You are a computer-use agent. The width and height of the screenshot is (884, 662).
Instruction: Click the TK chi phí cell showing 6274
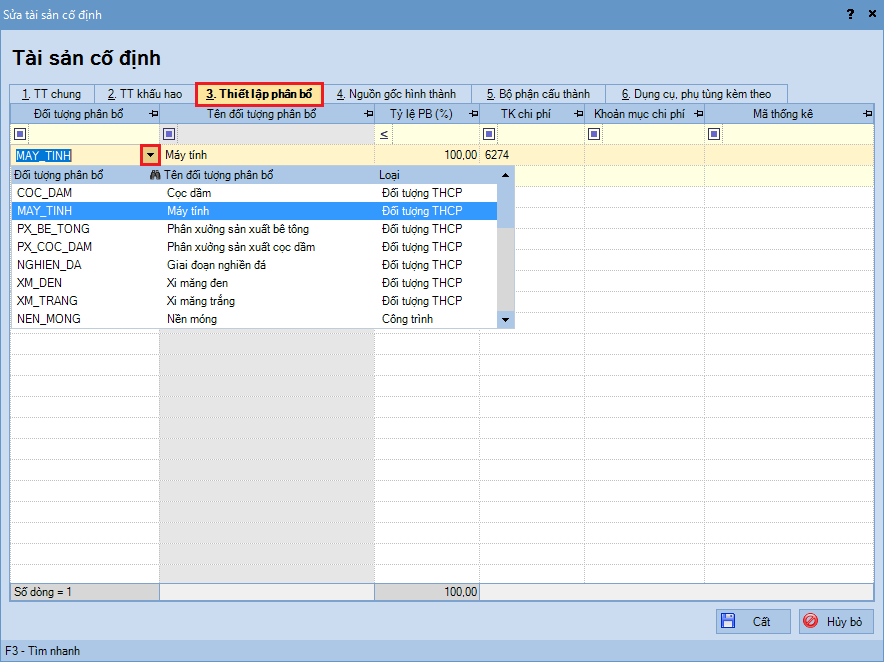point(530,155)
